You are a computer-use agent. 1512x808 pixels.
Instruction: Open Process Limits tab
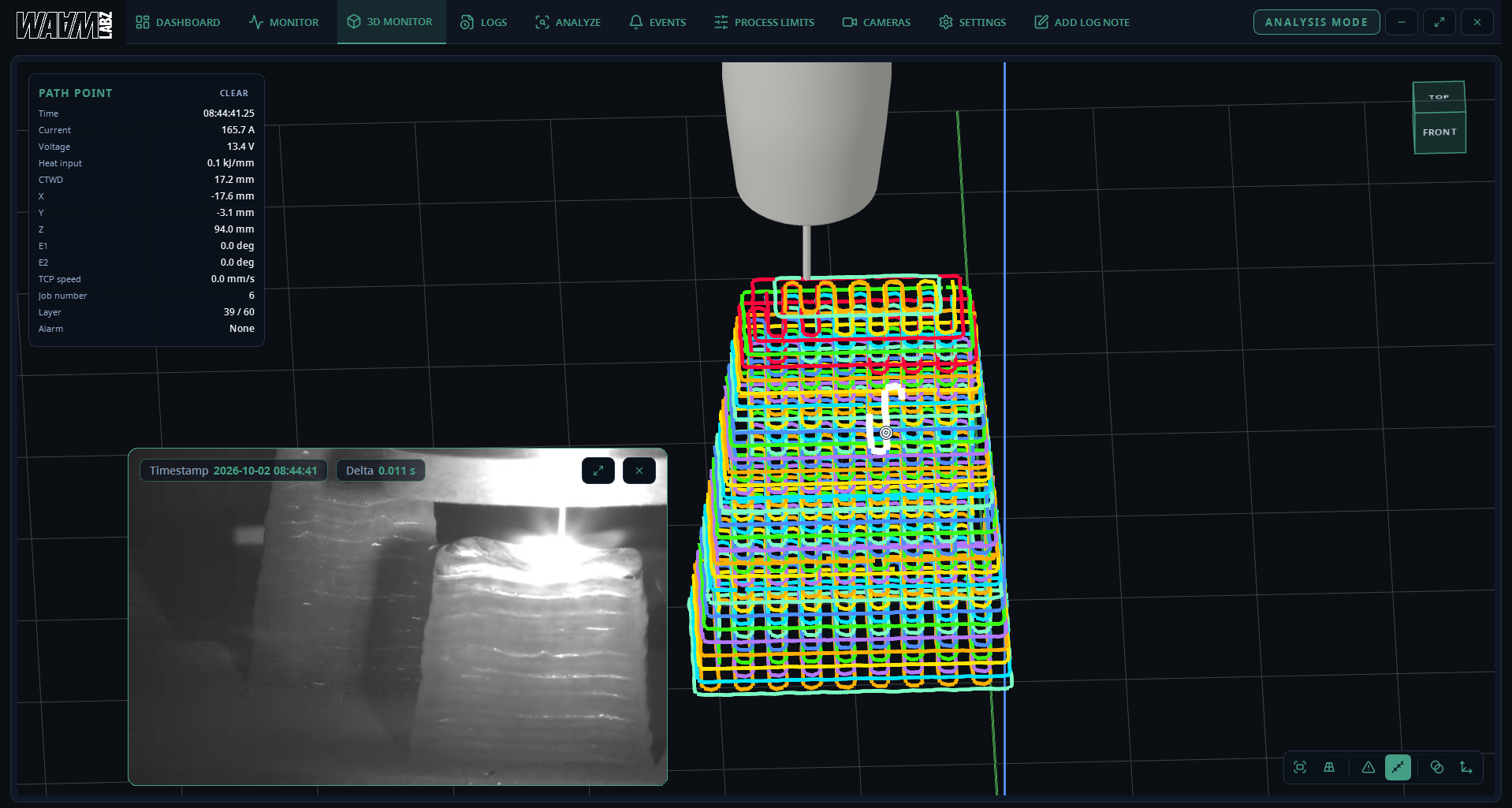point(764,22)
